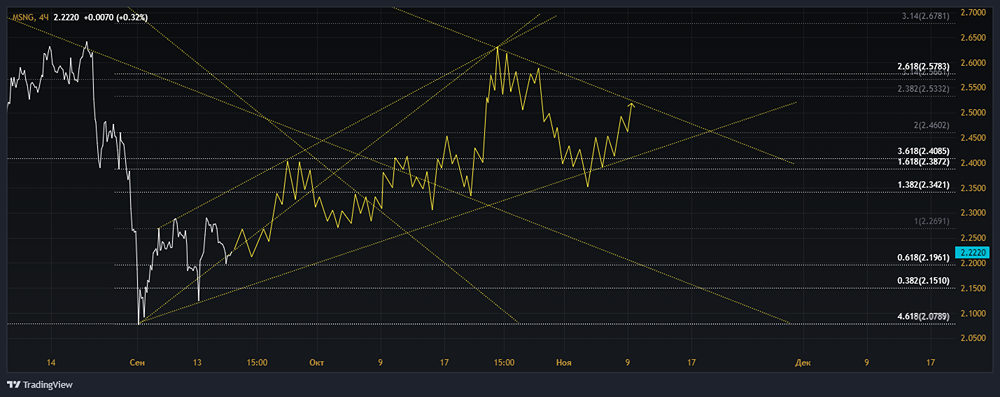This screenshot has width=1000, height=397.
Task: Select the 1(2.2691) Fibonacci level label
Action: (932, 222)
